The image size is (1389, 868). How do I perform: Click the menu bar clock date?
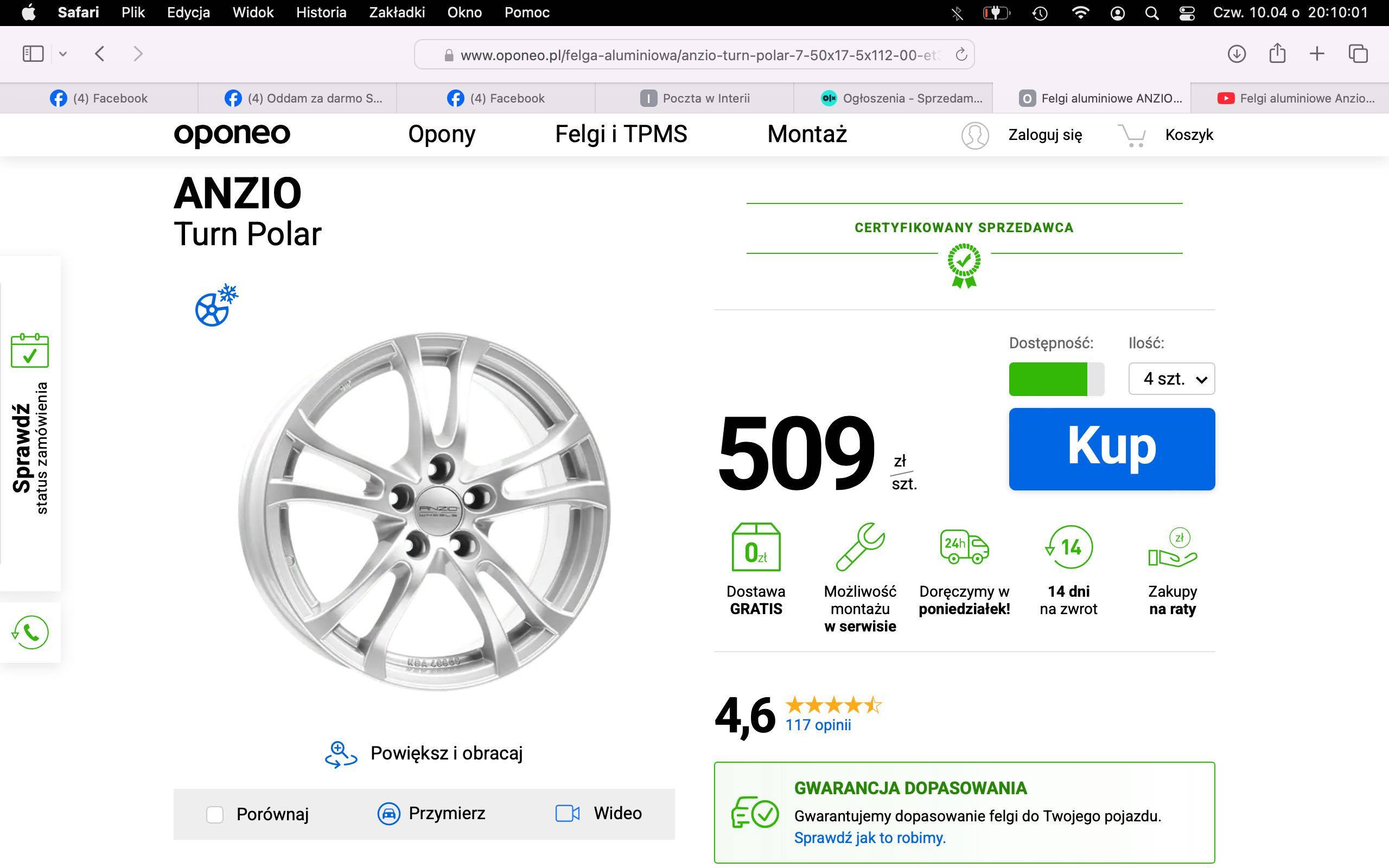click(x=1290, y=12)
